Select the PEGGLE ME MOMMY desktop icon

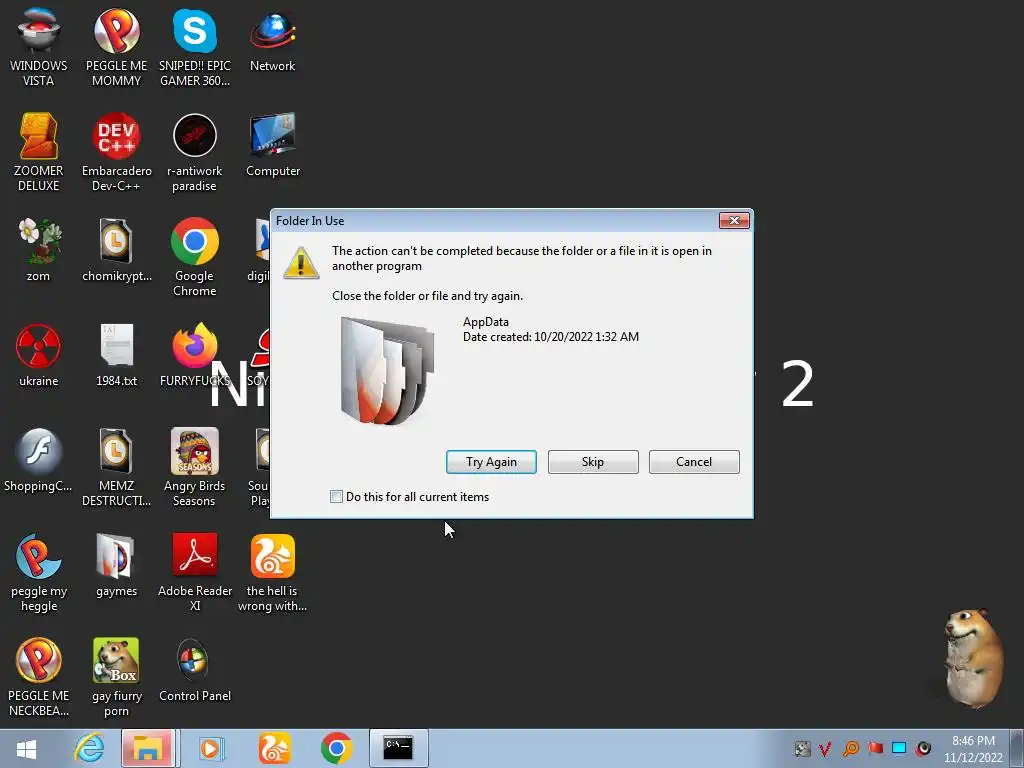point(116,47)
